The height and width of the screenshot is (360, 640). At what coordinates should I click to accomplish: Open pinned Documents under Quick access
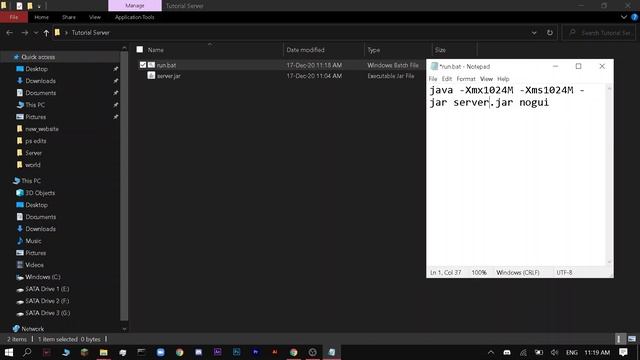40,93
